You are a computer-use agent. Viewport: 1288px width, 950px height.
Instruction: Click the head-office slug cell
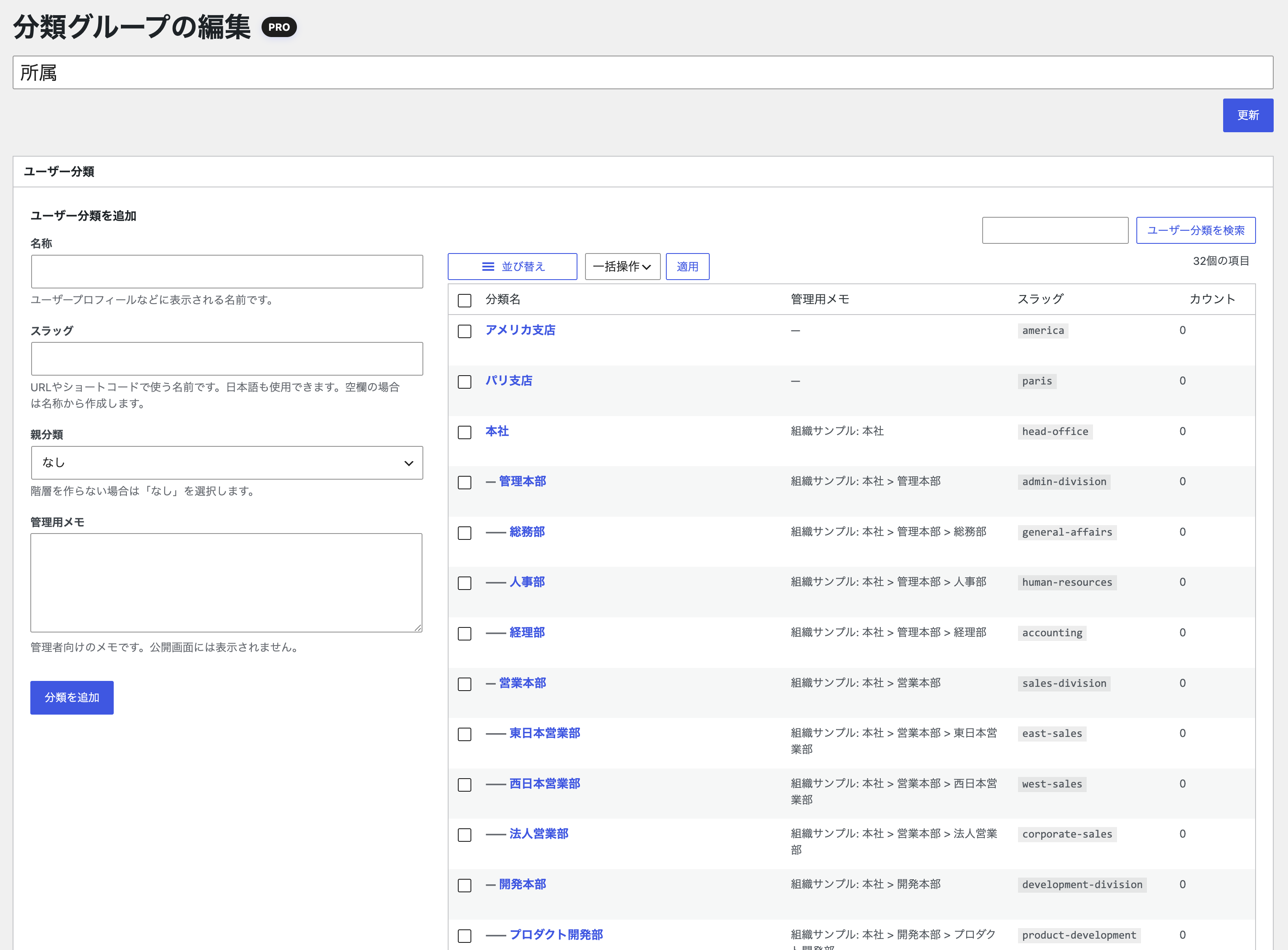[1055, 432]
